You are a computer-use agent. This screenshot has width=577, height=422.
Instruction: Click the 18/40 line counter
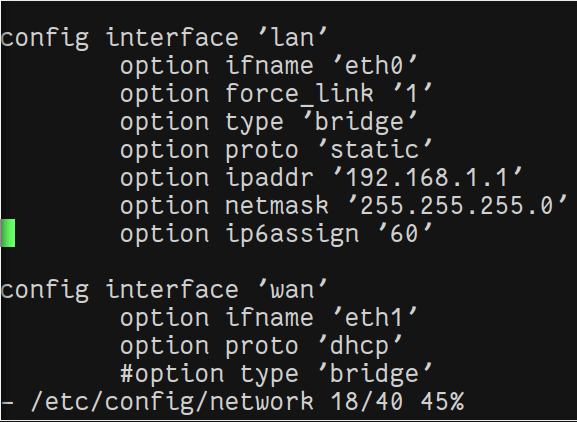coord(367,401)
